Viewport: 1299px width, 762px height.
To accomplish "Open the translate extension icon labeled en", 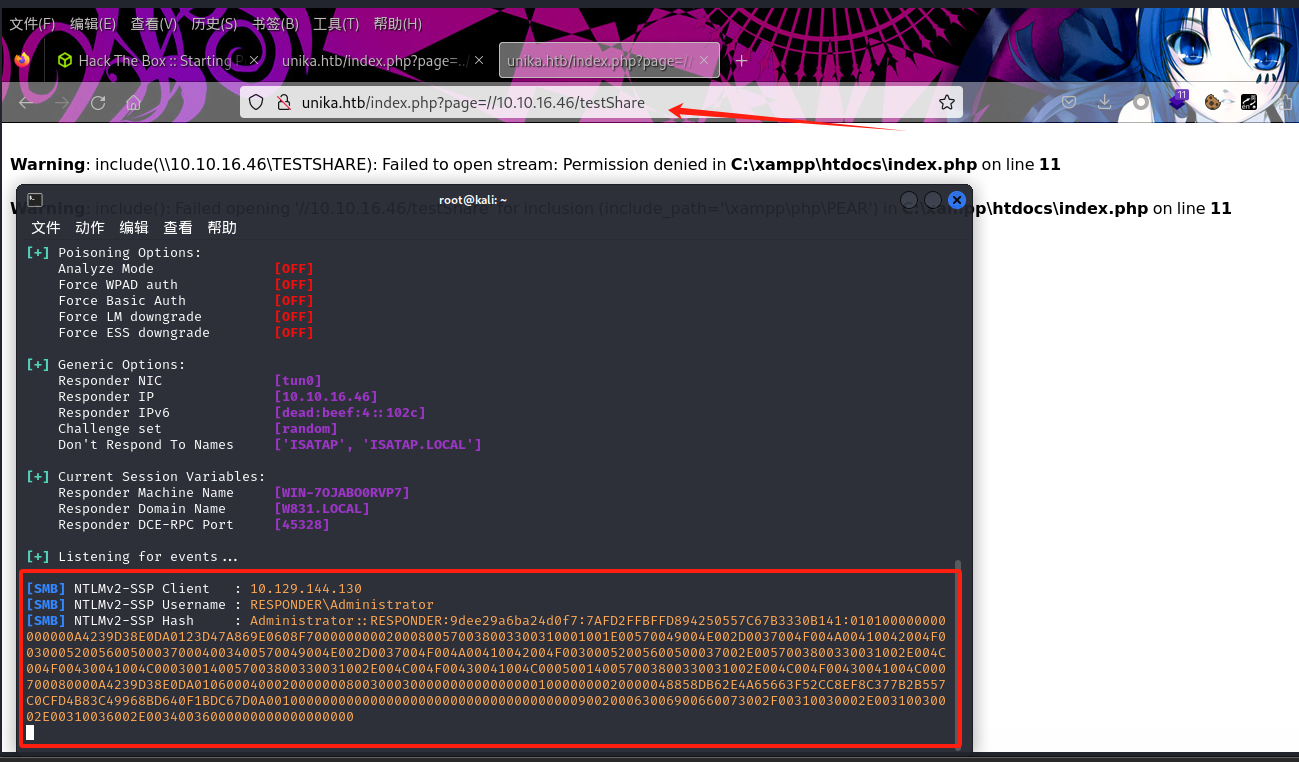I will coord(1248,102).
